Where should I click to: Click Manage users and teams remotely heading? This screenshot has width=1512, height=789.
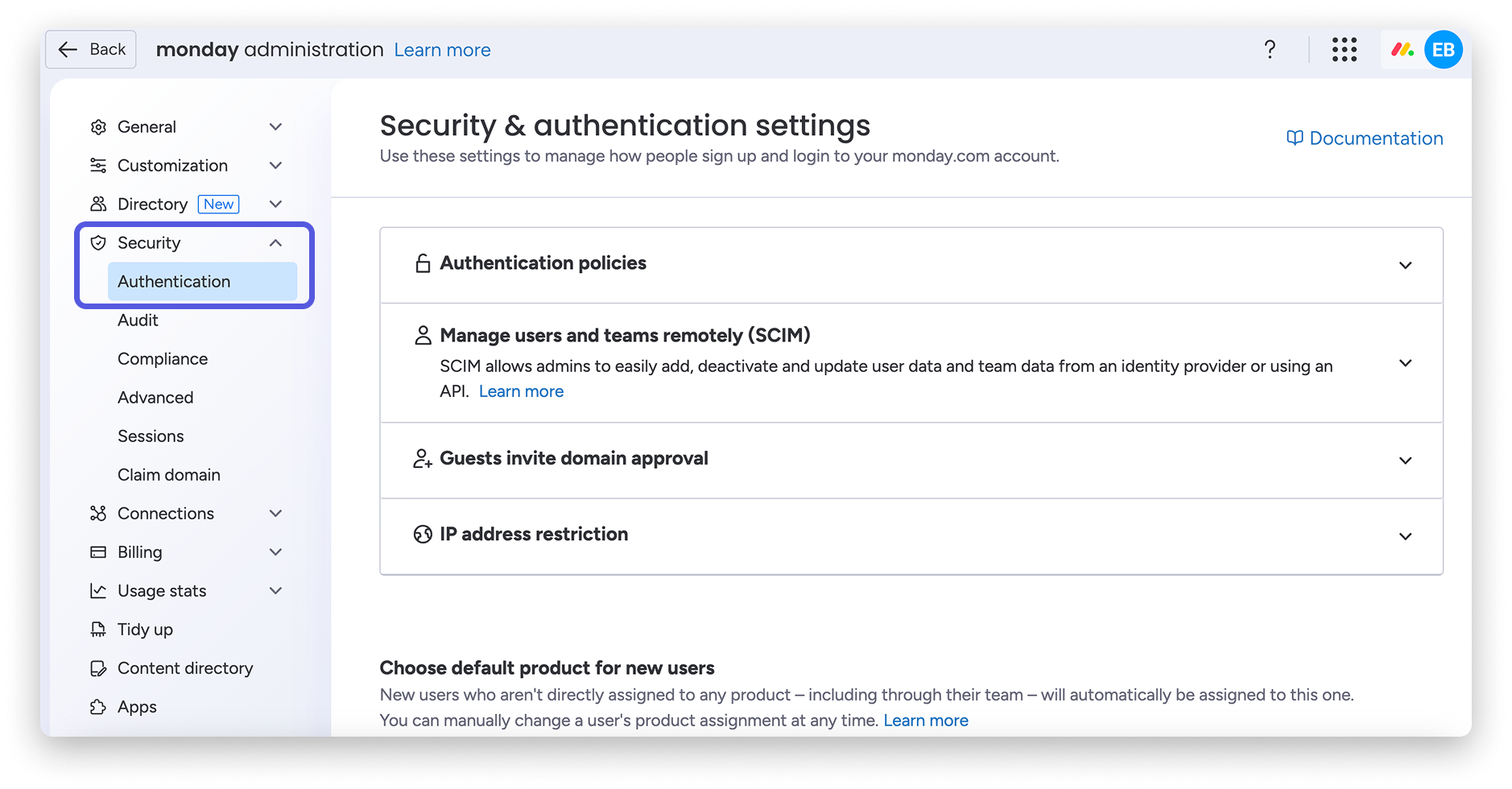(625, 336)
